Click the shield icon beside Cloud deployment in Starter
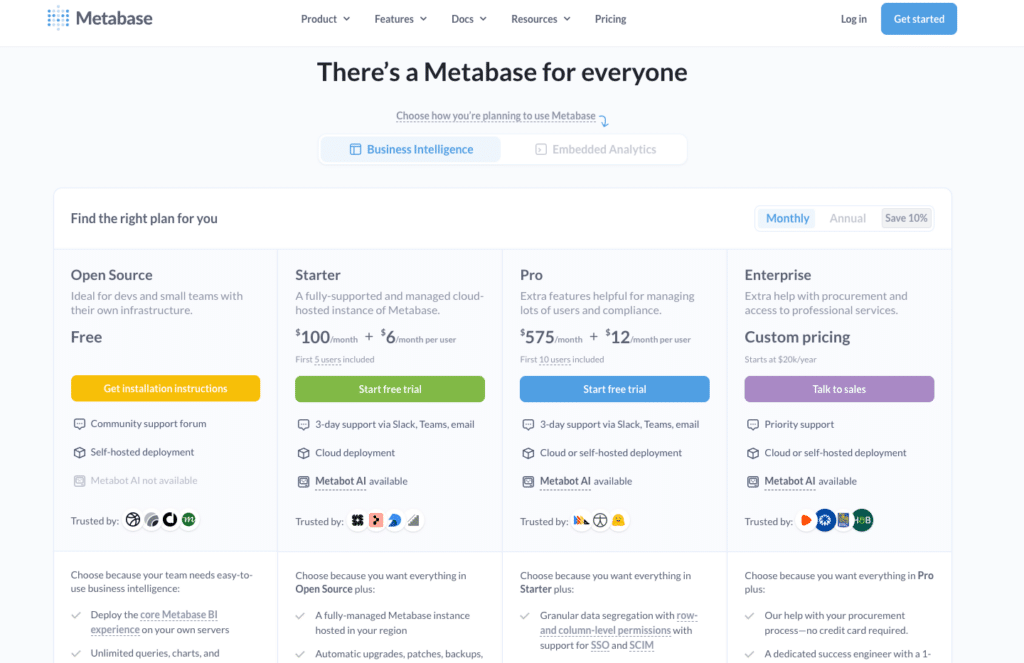Viewport: 1024px width, 663px height. point(303,452)
